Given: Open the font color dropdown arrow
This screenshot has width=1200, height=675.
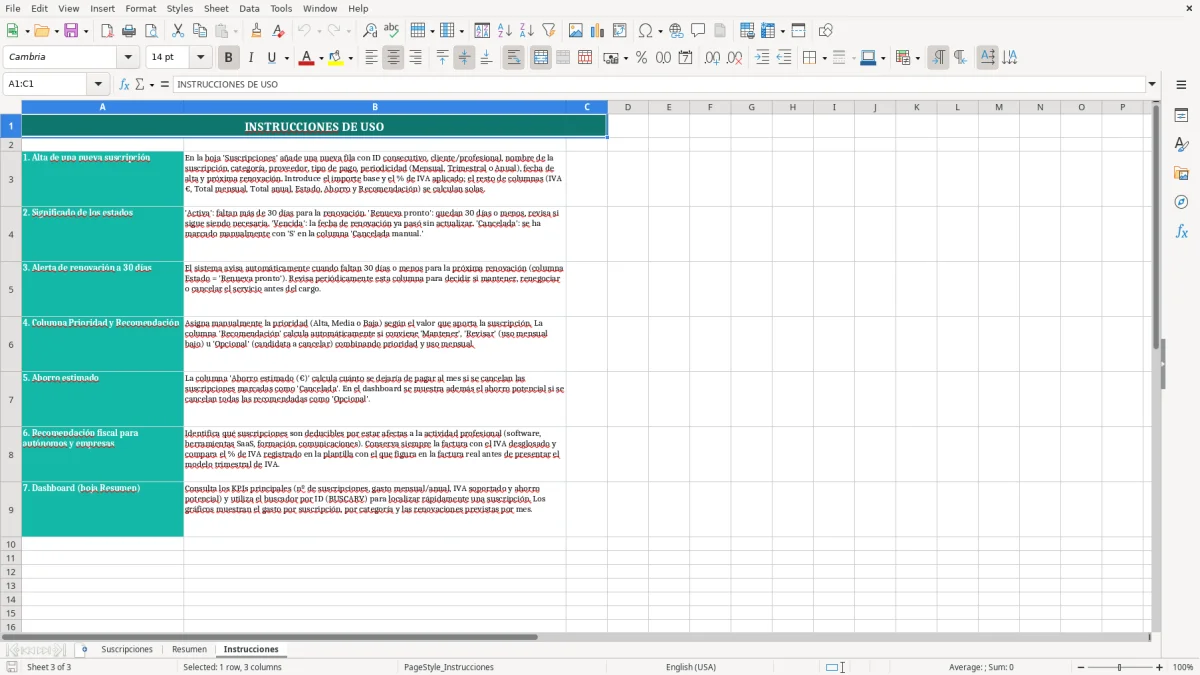Looking at the screenshot, I should tap(319, 58).
